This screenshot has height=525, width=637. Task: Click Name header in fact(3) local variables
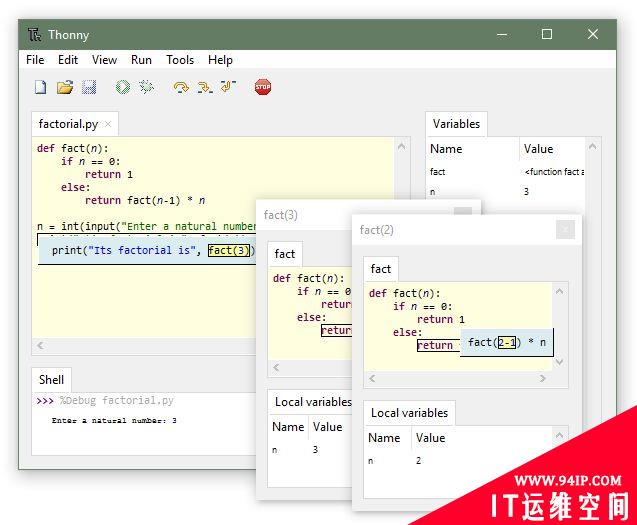coord(288,427)
